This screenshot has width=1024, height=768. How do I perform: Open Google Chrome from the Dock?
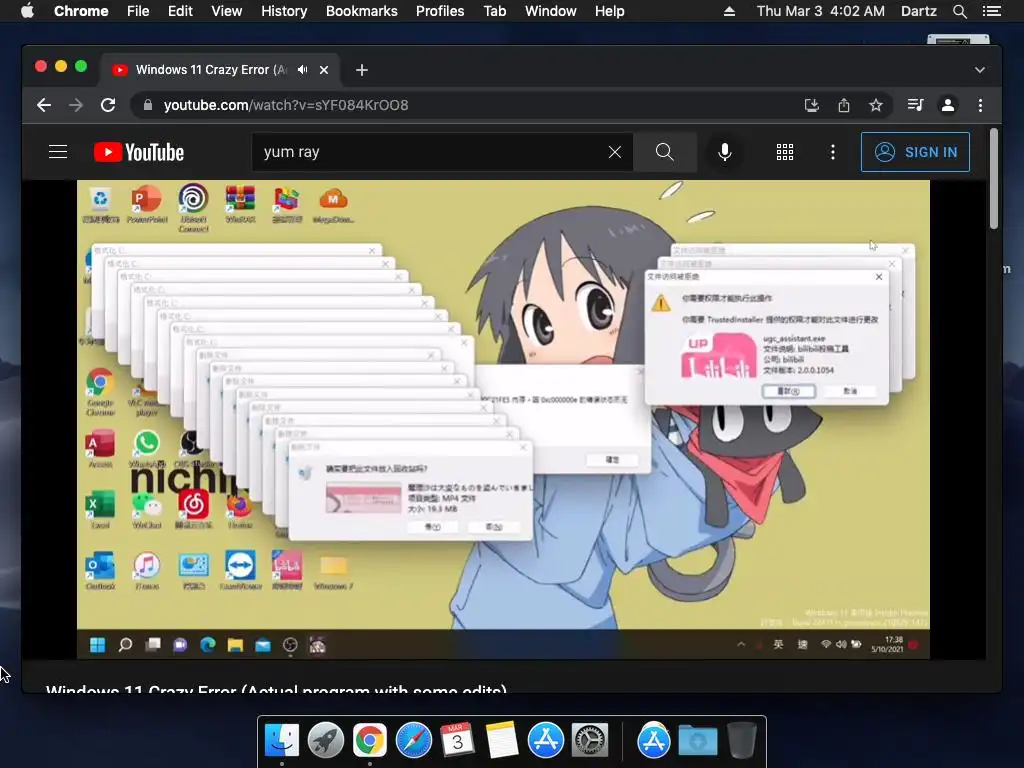point(370,741)
